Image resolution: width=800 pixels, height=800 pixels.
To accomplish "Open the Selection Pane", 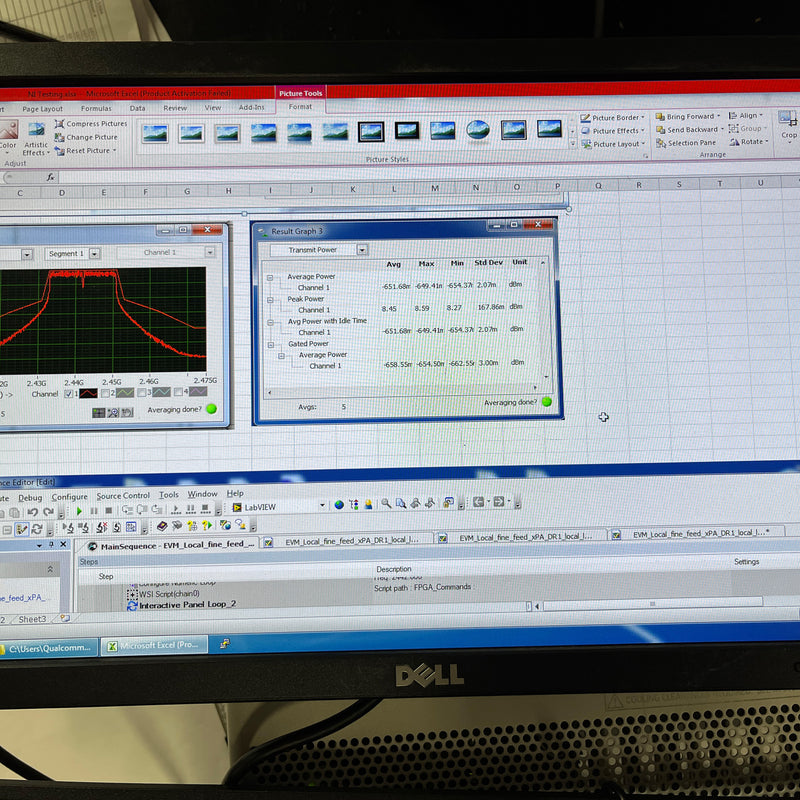I will (686, 143).
